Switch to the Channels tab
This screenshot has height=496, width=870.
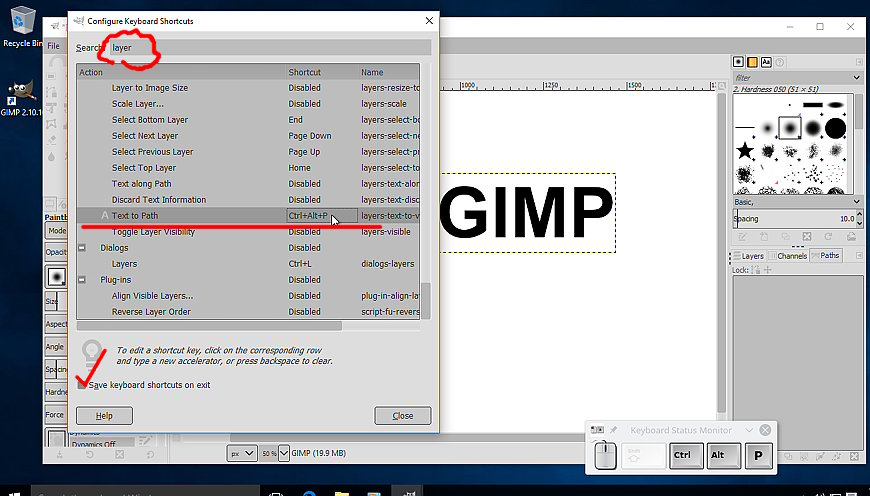coord(788,256)
